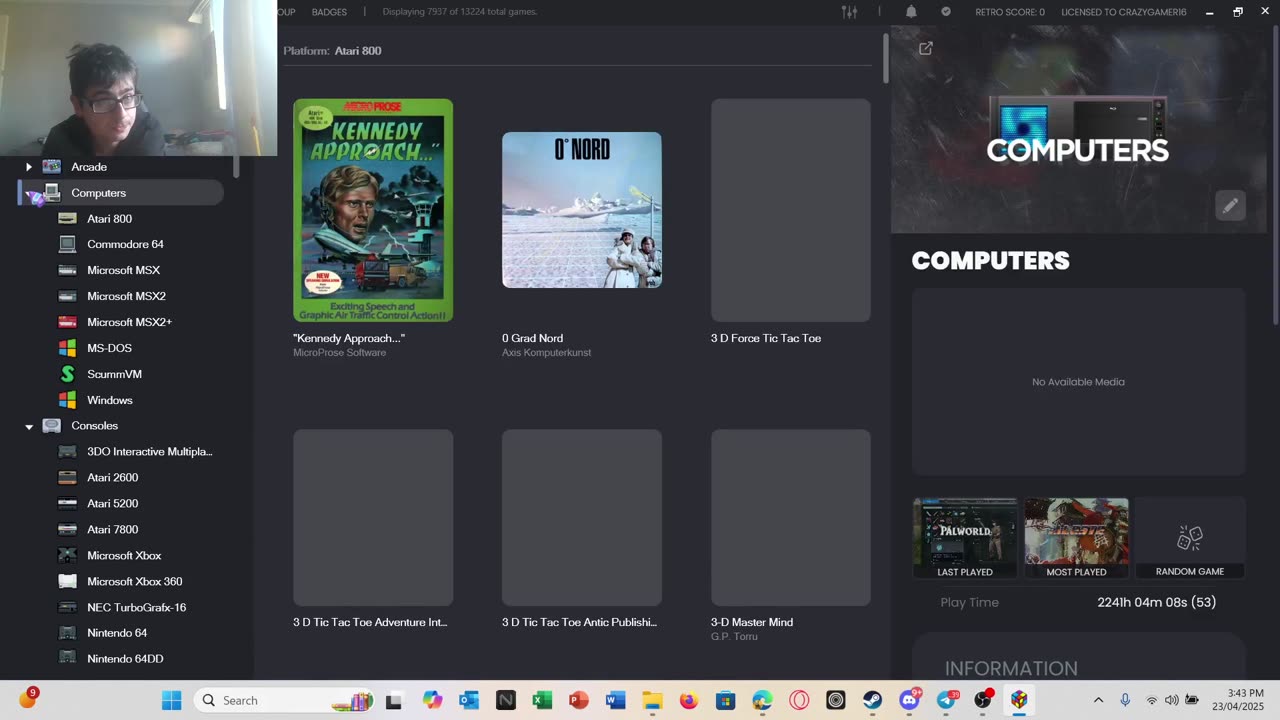
Task: Click the Atari 800 platform icon
Action: point(67,218)
